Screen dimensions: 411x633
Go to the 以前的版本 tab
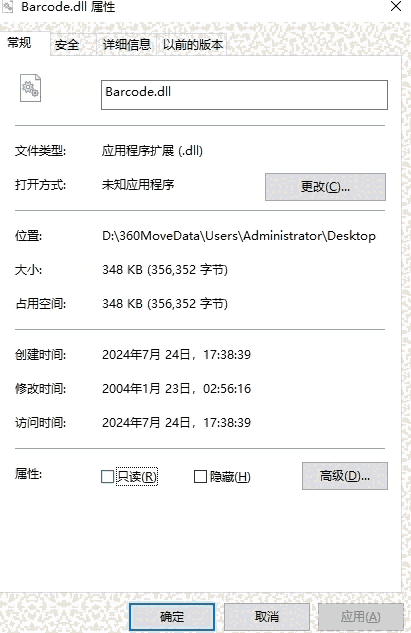point(193,44)
